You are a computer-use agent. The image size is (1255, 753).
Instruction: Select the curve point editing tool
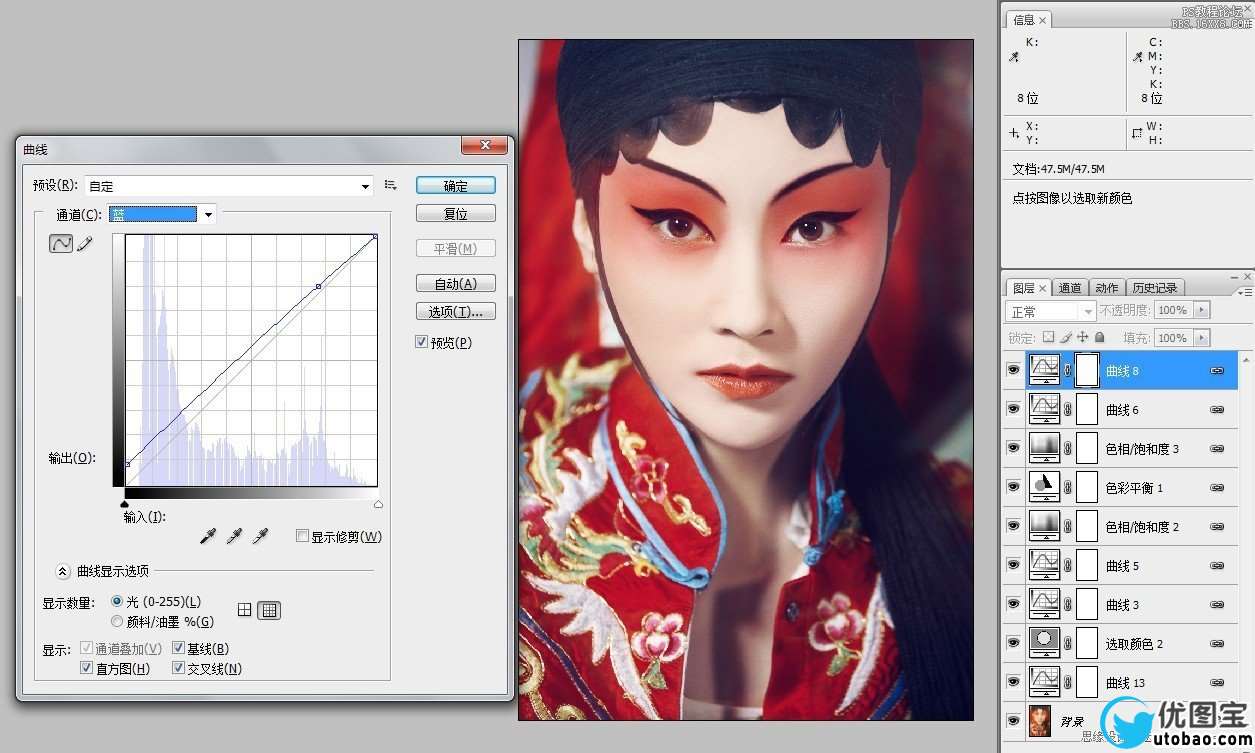tap(61, 243)
